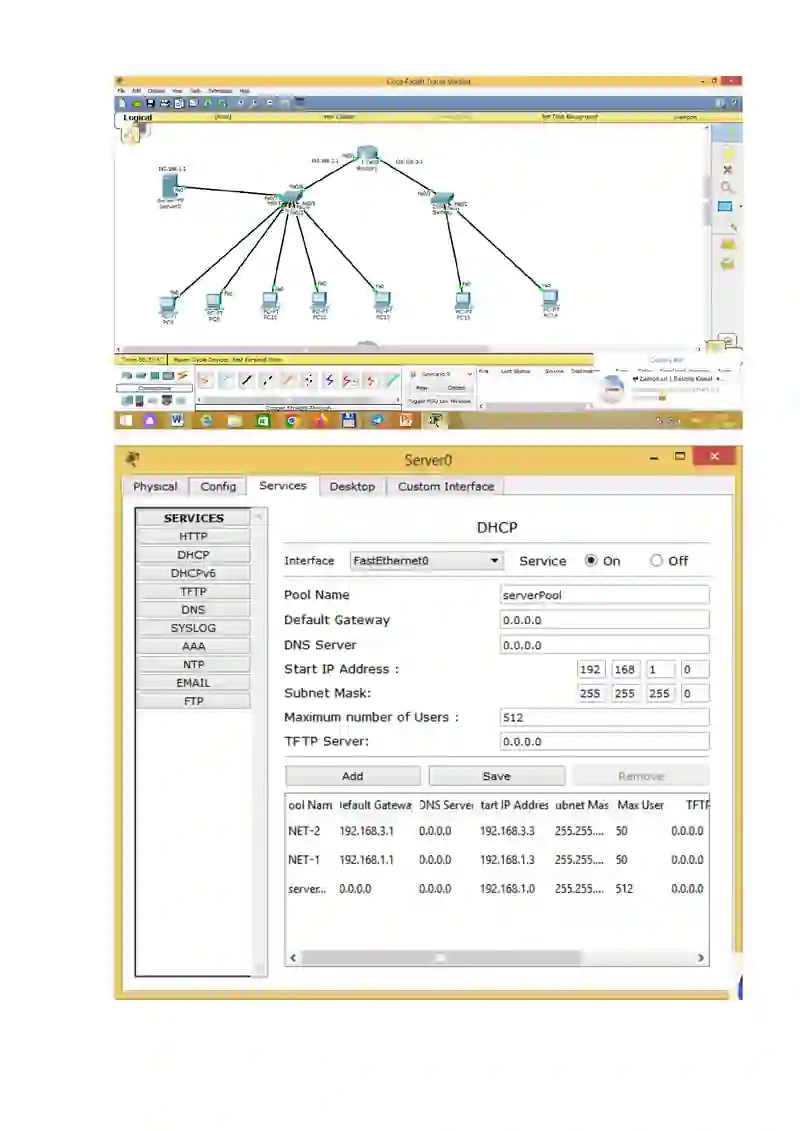Open the File menu in Packet Tracer
The width and height of the screenshot is (800, 1131).
click(122, 92)
